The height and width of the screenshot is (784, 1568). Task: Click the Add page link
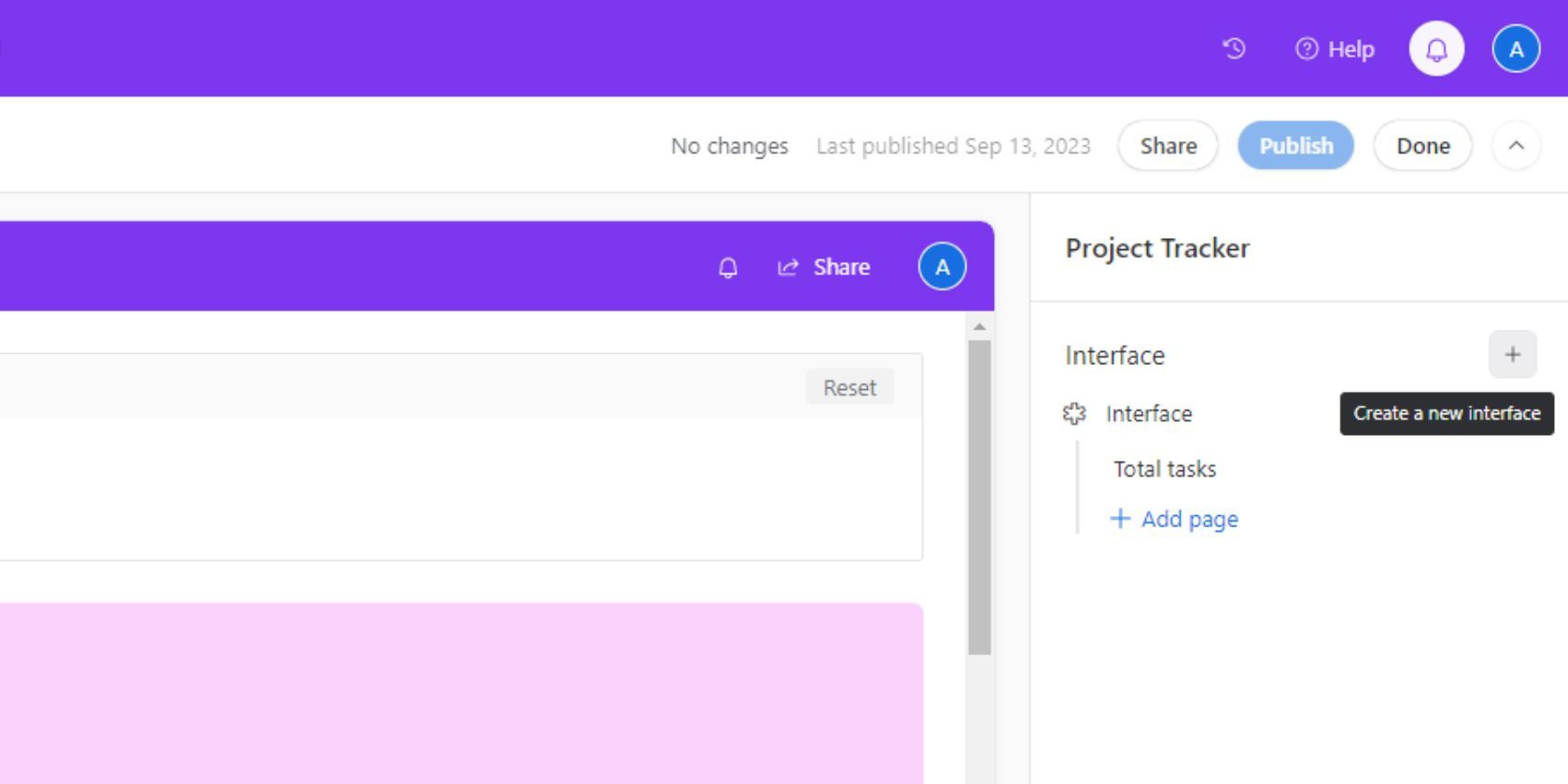[1174, 519]
